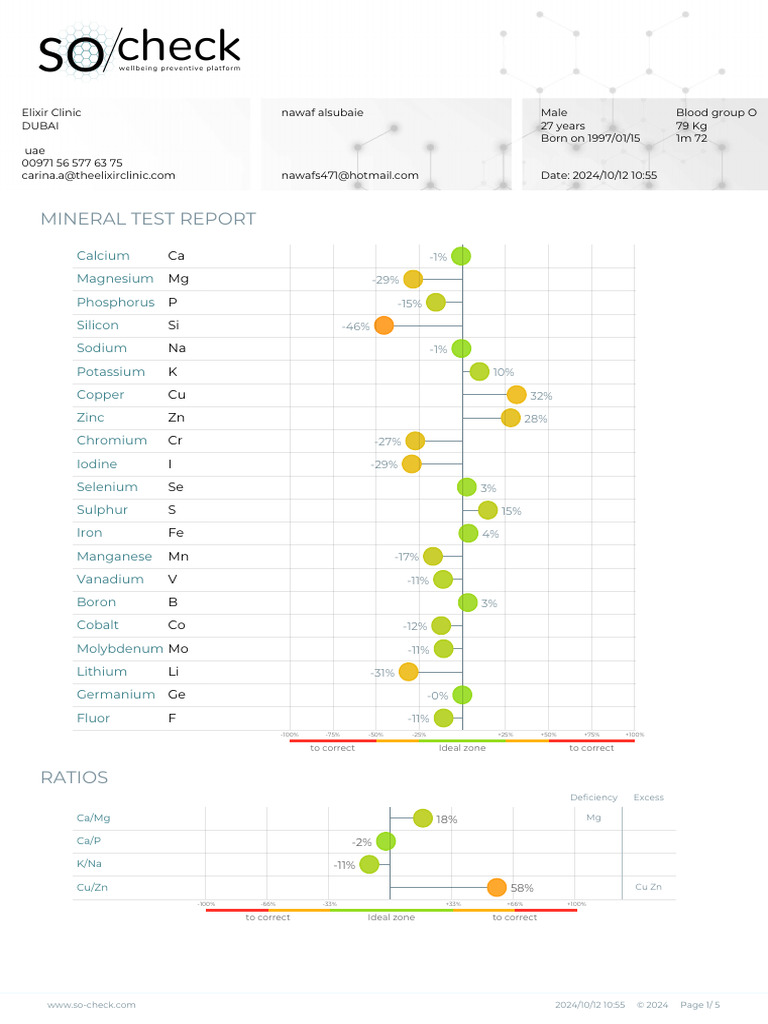Viewport: 768px width, 1024px height.
Task: Click the Copper 32% chart marker
Action: click(x=516, y=395)
